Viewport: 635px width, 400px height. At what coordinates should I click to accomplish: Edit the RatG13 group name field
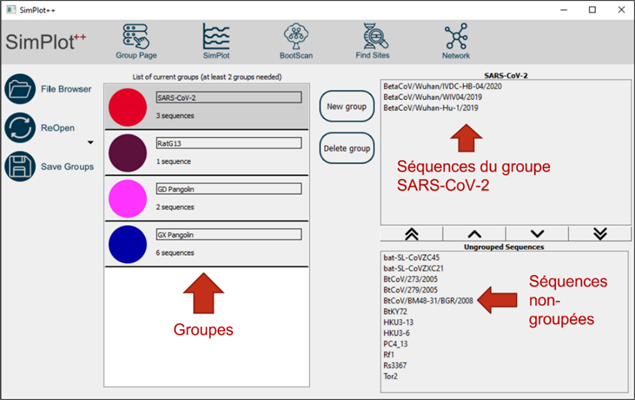point(229,143)
